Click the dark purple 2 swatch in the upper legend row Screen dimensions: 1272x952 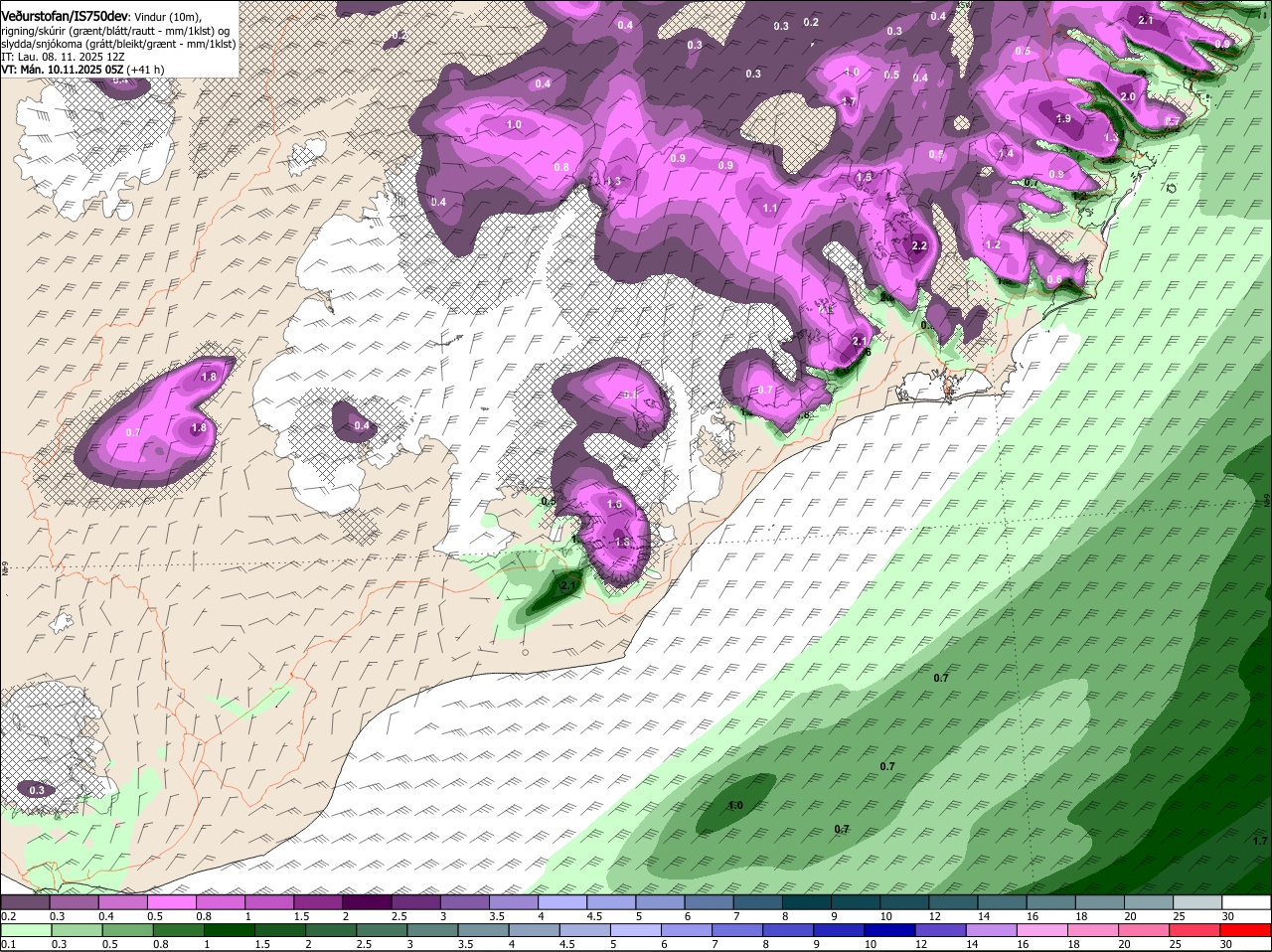[x=367, y=902]
